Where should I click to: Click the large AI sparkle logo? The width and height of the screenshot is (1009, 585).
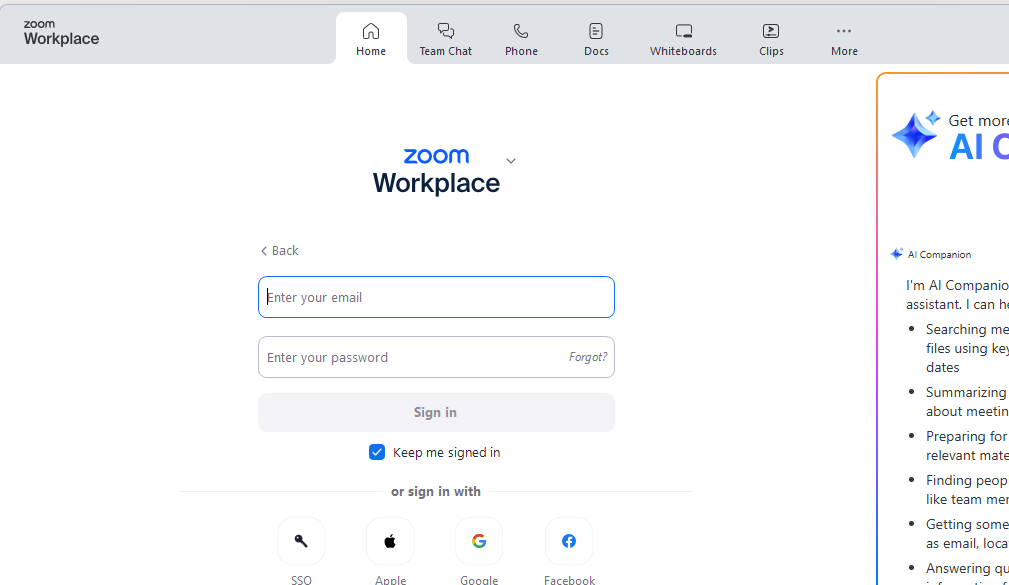coord(916,134)
